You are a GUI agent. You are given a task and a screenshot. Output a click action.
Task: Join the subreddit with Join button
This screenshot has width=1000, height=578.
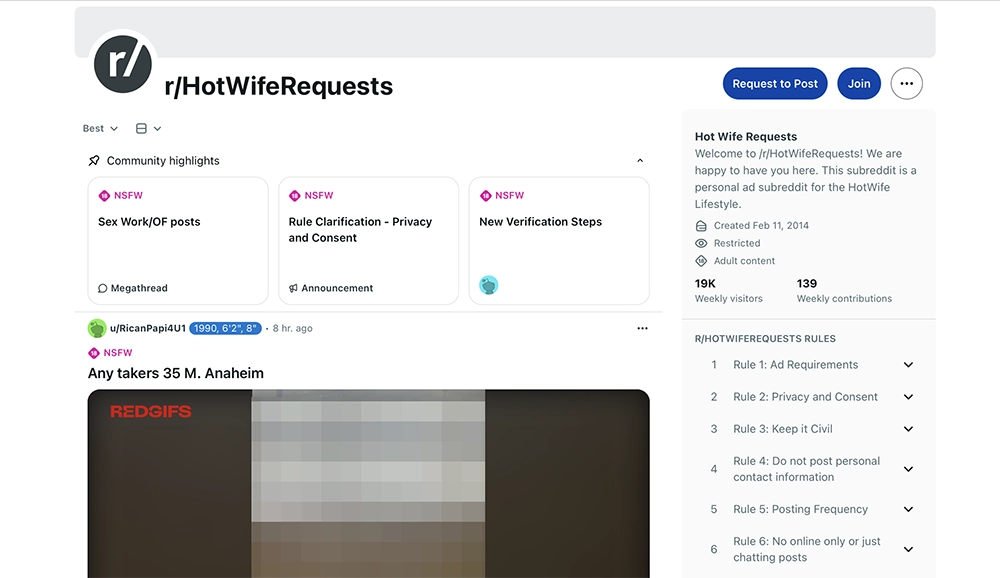click(x=859, y=84)
